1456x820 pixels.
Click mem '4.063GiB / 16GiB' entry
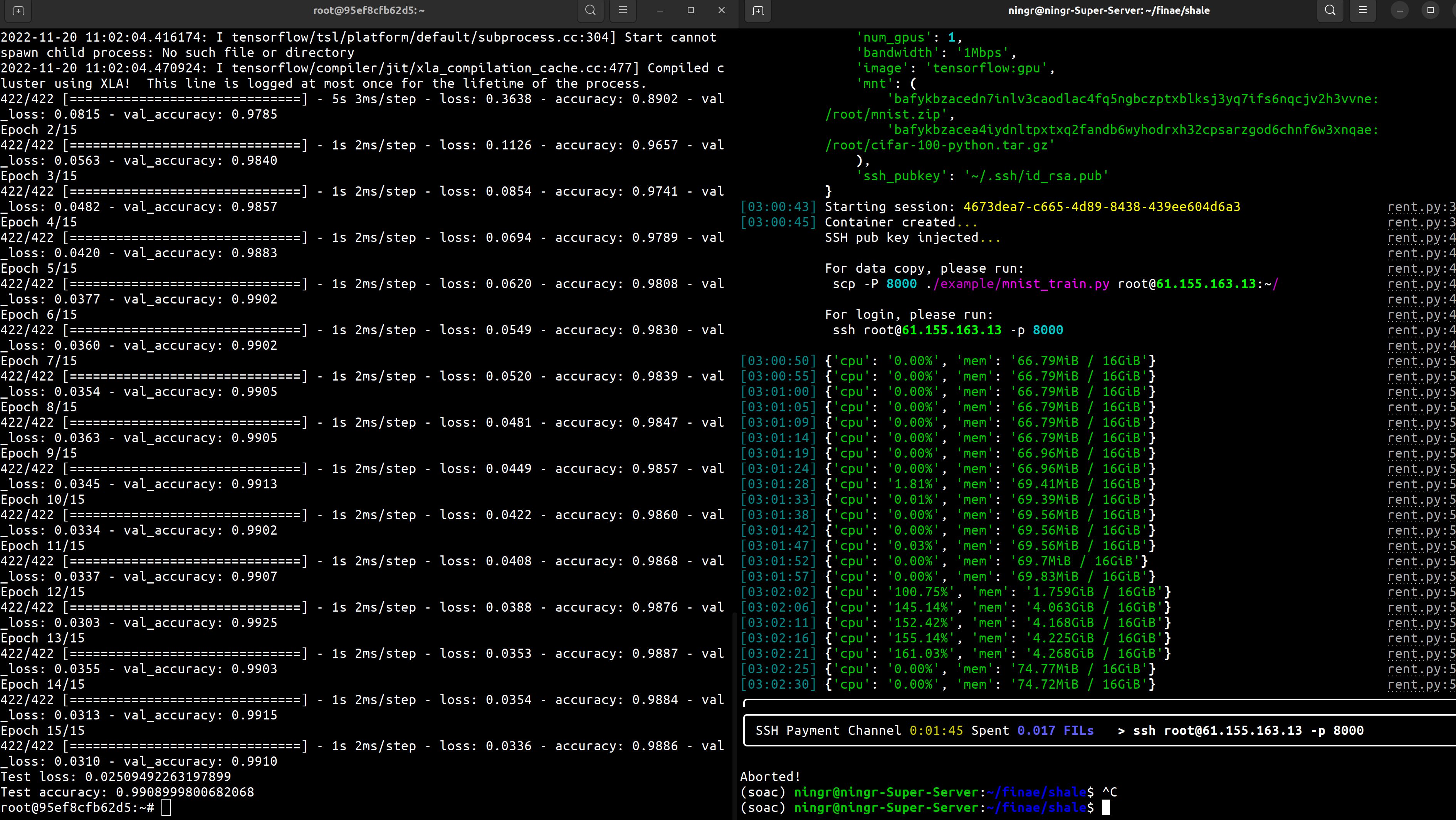coord(1094,607)
